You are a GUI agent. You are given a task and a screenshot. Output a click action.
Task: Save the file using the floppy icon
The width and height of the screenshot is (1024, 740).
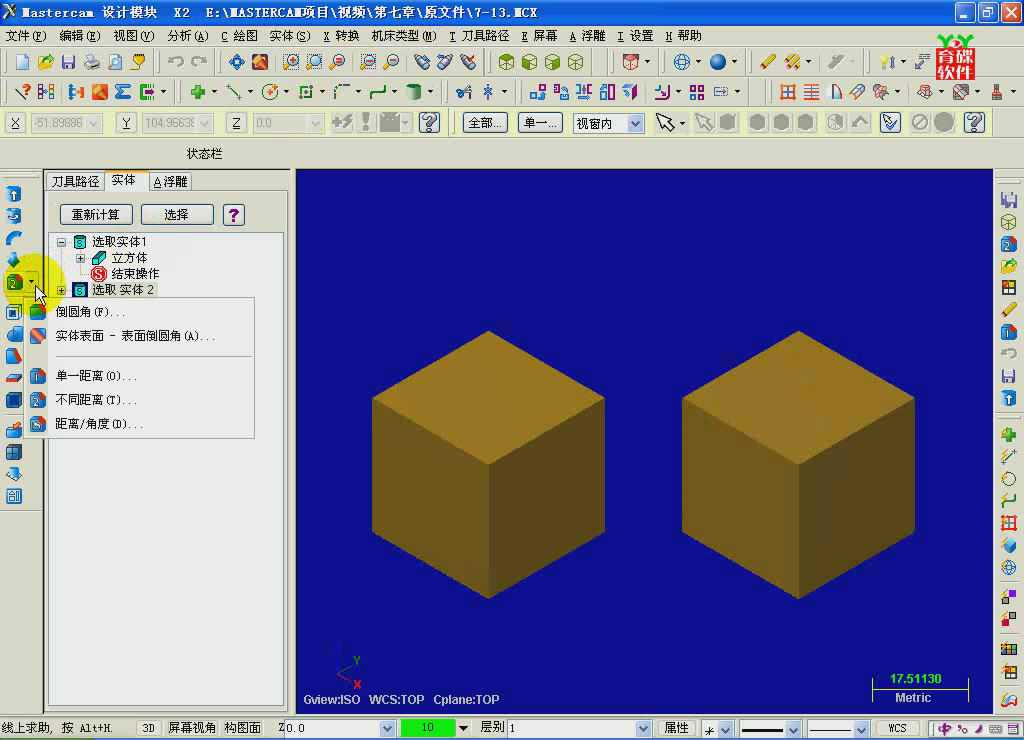pos(68,62)
